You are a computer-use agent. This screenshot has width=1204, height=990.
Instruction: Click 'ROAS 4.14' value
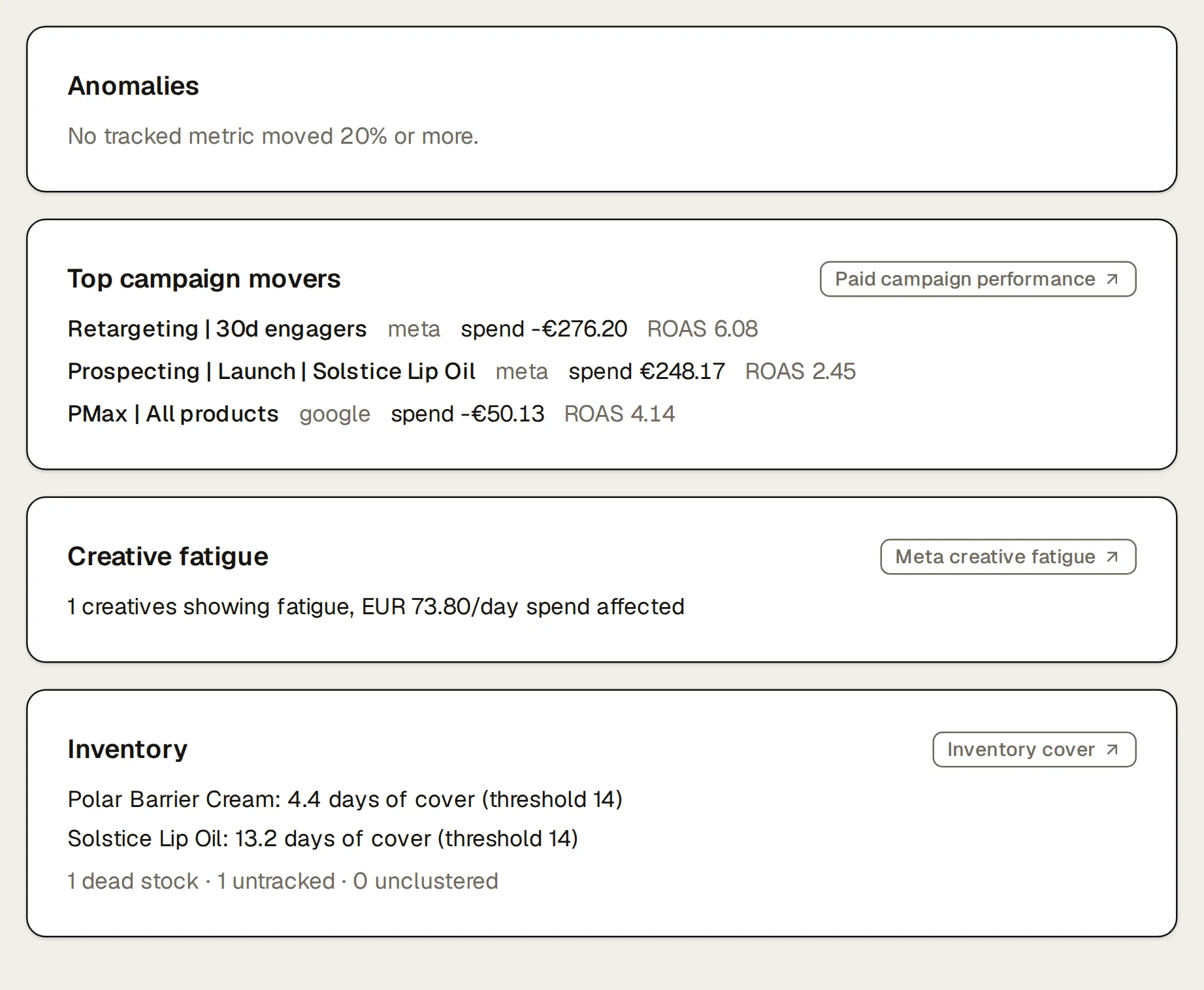tap(619, 414)
